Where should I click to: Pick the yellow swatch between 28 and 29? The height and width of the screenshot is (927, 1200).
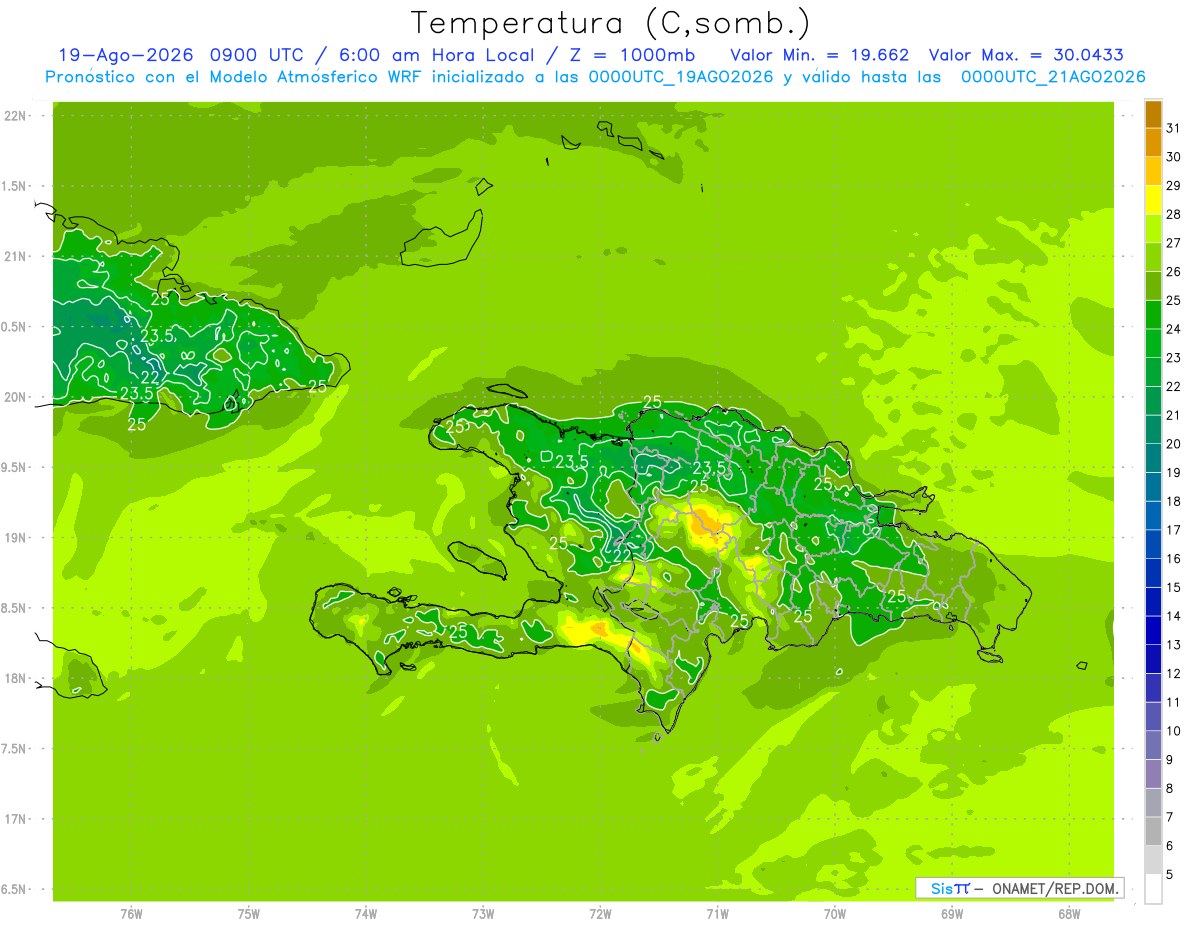1153,200
